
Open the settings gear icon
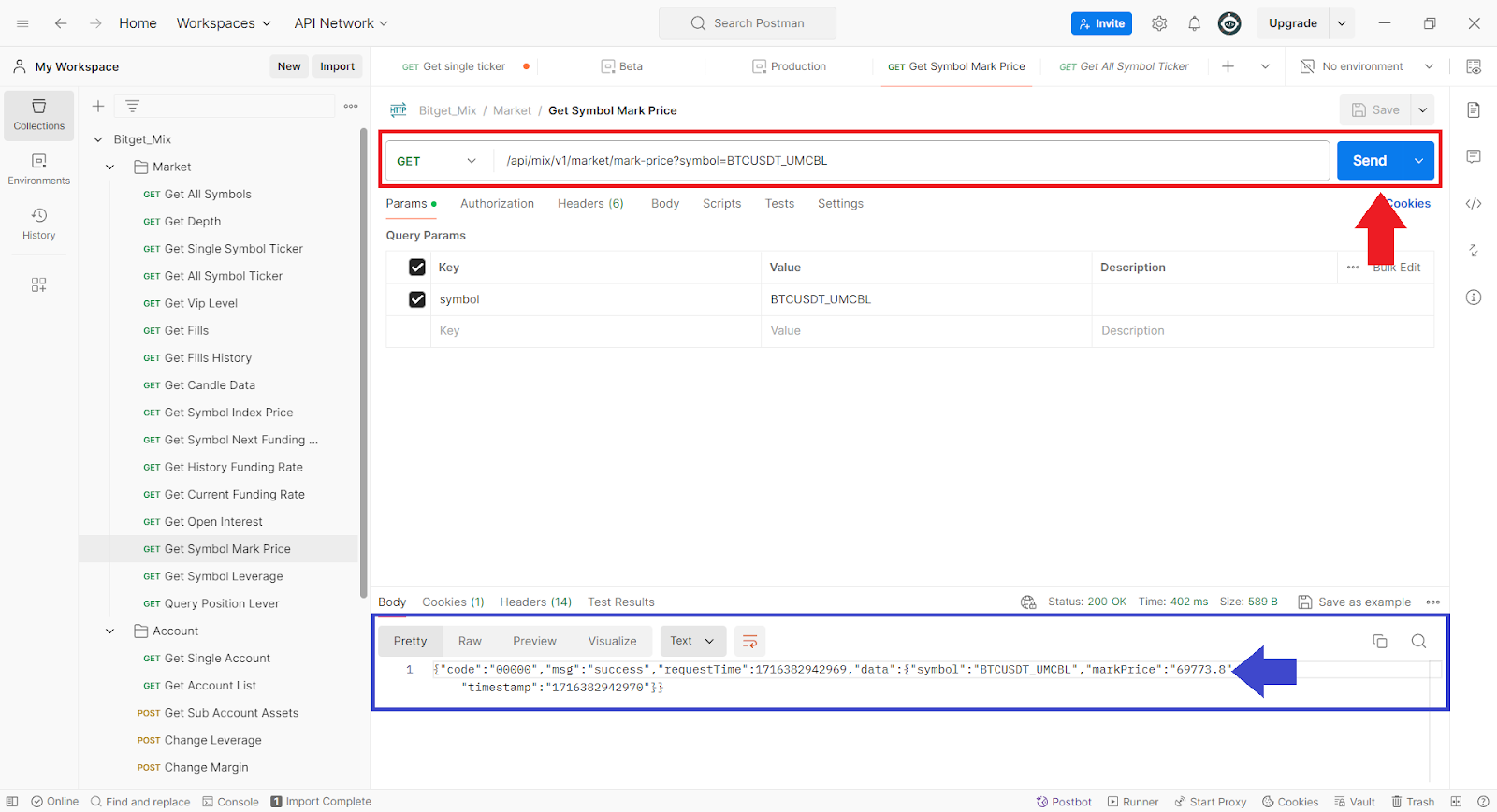[x=1159, y=23]
